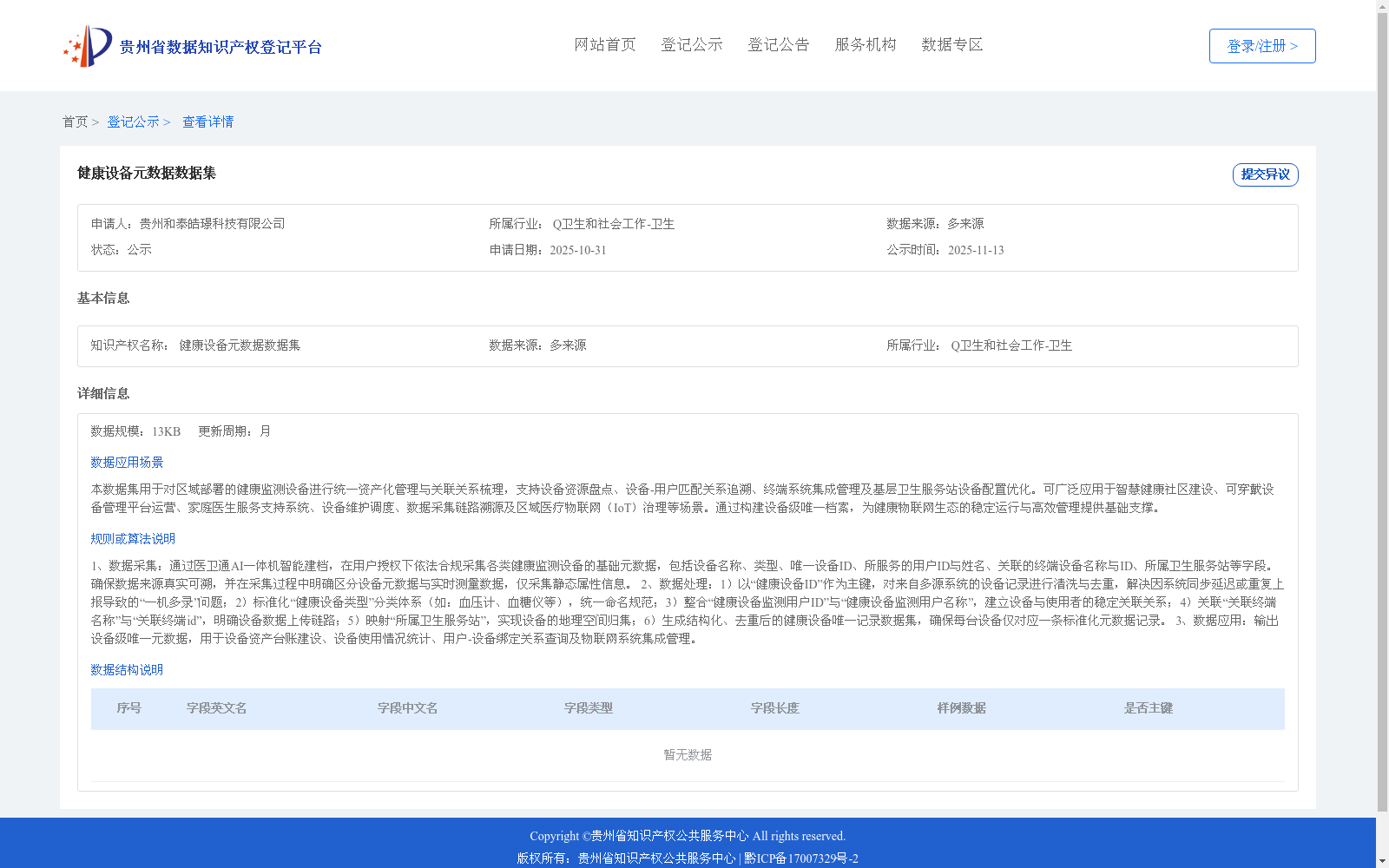This screenshot has height=868, width=1389.
Task: Click the footer ICP number 黔ICP备17007329号-2
Action: (801, 858)
